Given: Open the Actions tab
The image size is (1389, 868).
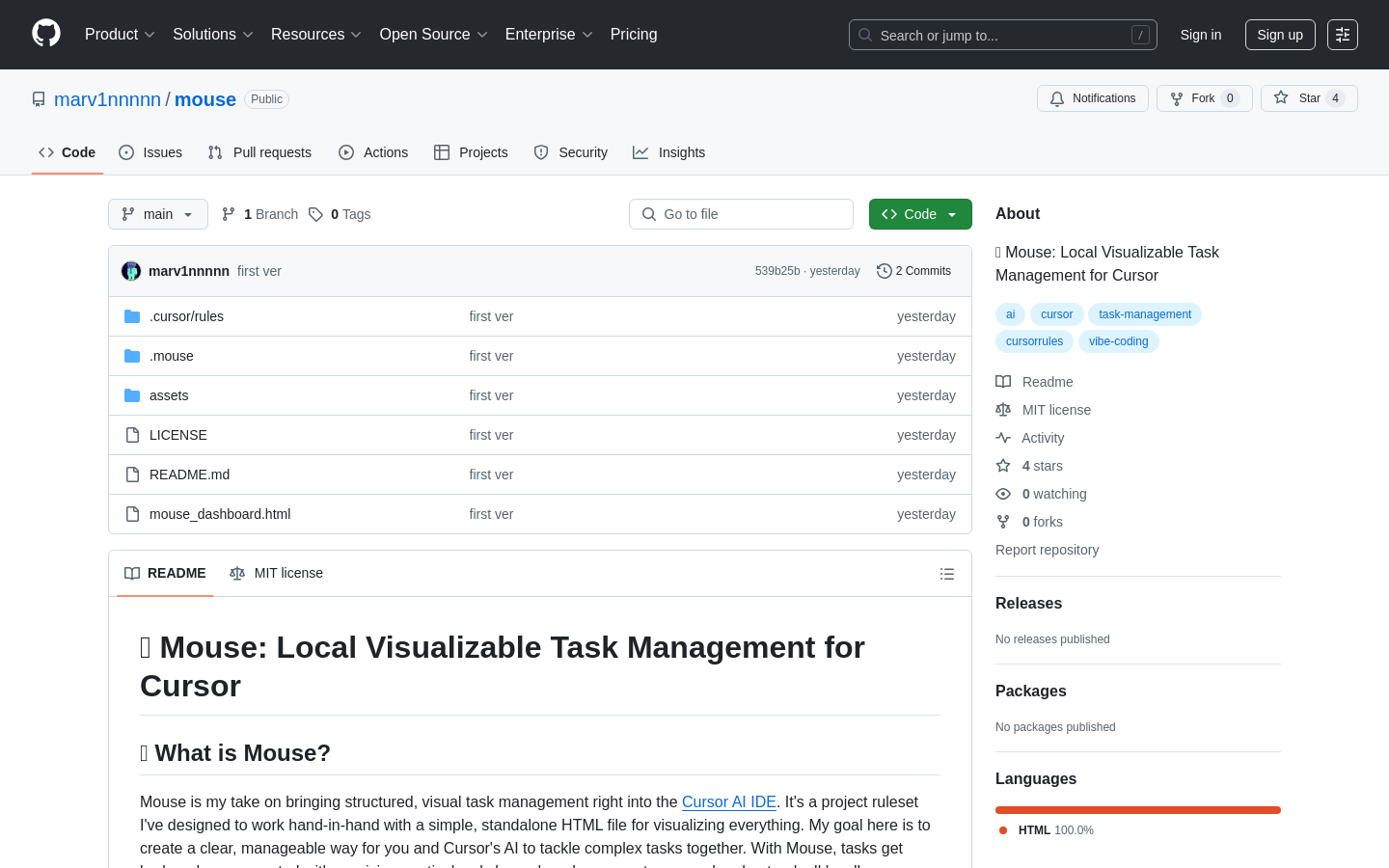Looking at the screenshot, I should (373, 152).
